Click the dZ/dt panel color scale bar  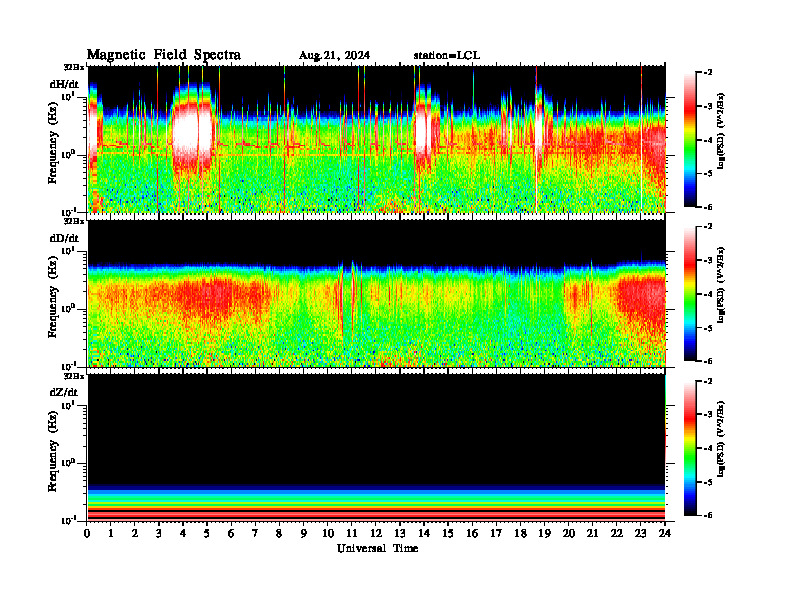(x=690, y=448)
